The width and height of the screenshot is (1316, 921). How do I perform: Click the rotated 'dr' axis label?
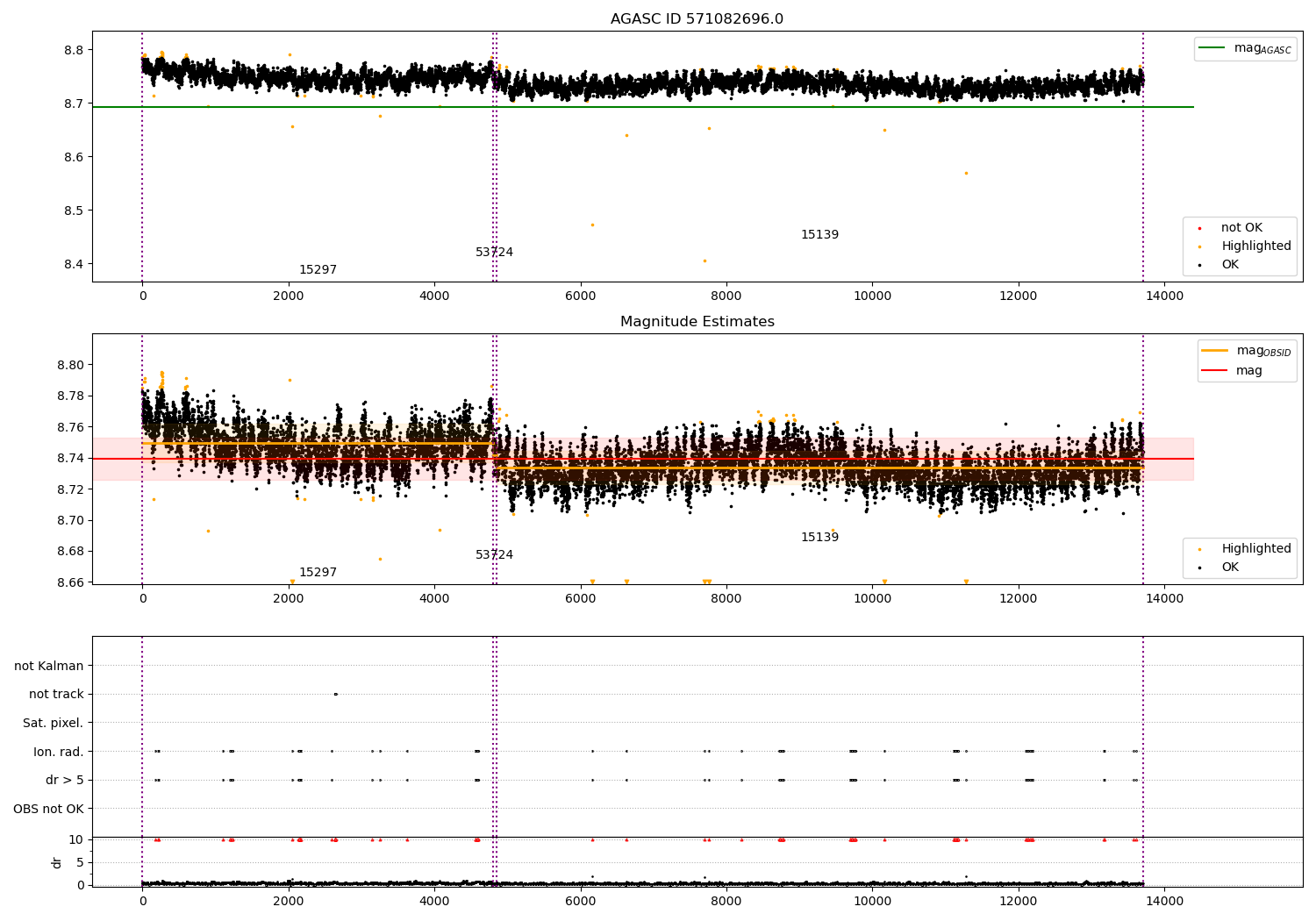pyautogui.click(x=57, y=862)
